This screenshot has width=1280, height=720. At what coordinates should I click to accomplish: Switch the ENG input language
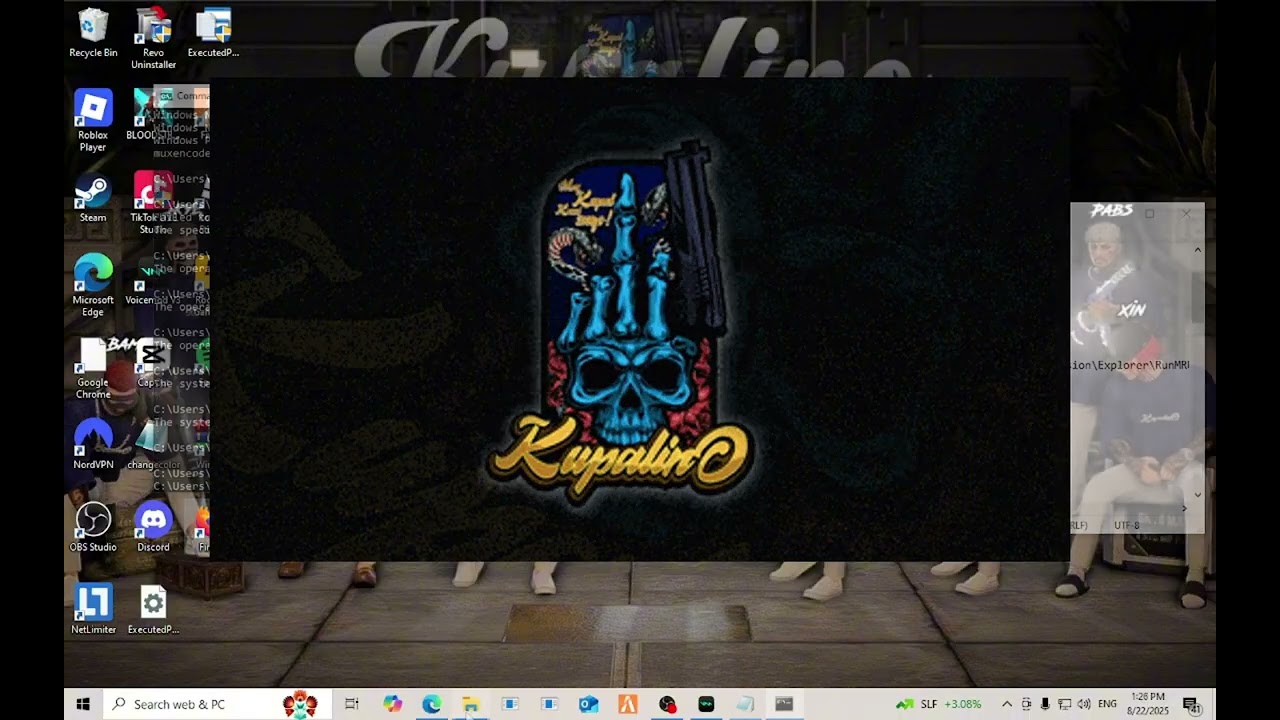click(x=1107, y=704)
